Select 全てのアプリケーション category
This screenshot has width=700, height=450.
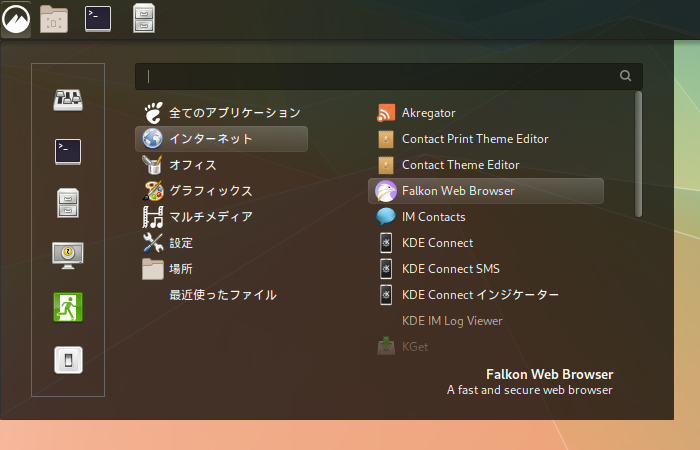click(221, 113)
